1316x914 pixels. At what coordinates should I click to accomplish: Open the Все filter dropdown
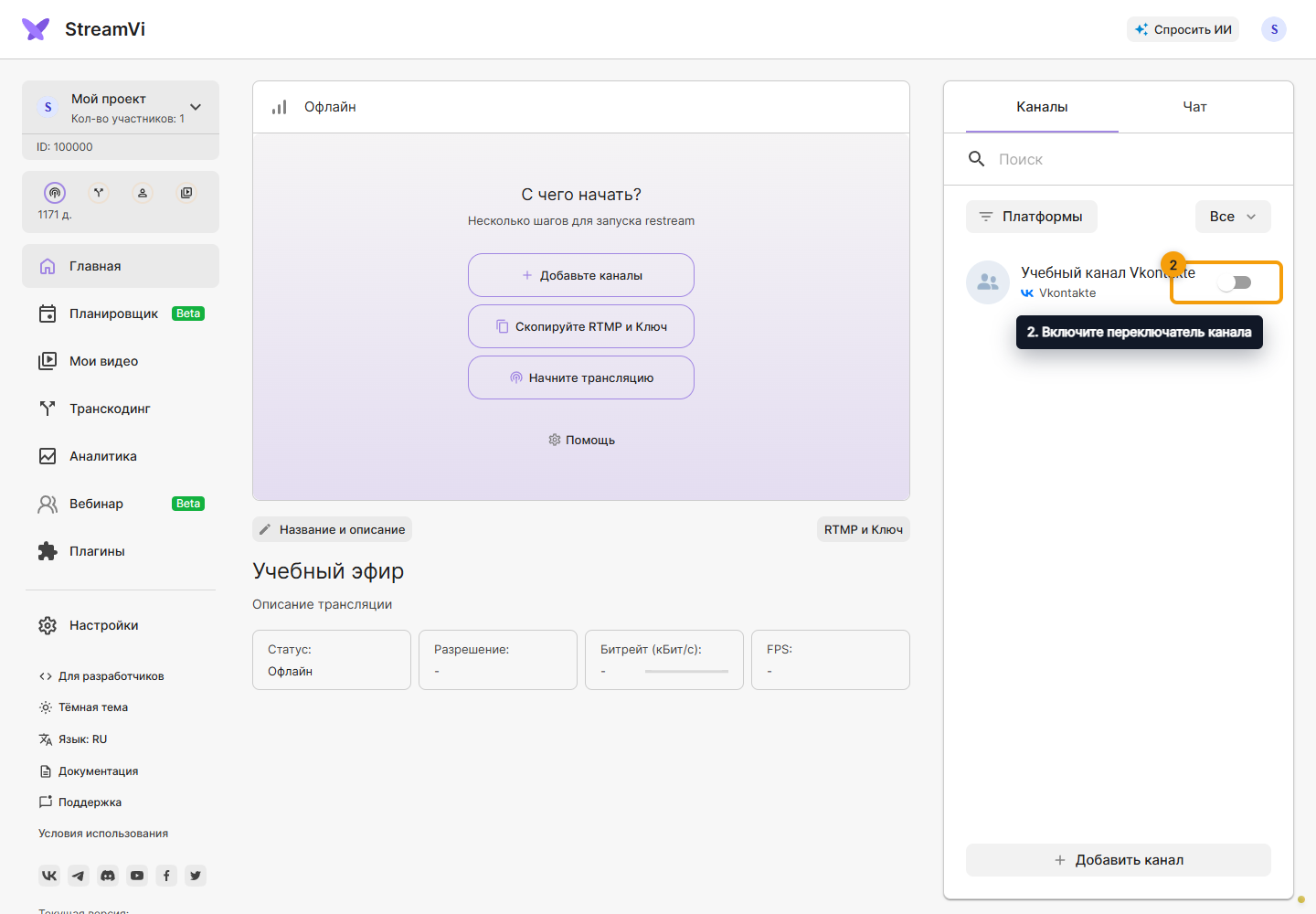(x=1233, y=217)
